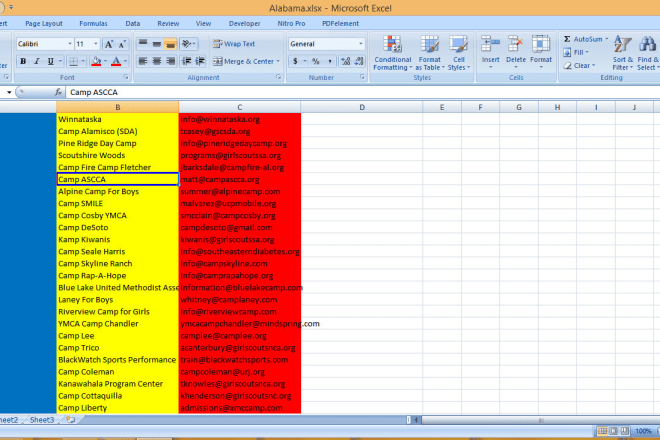Open the Fill Color dropdown arrow
The height and width of the screenshot is (440, 660).
point(105,61)
